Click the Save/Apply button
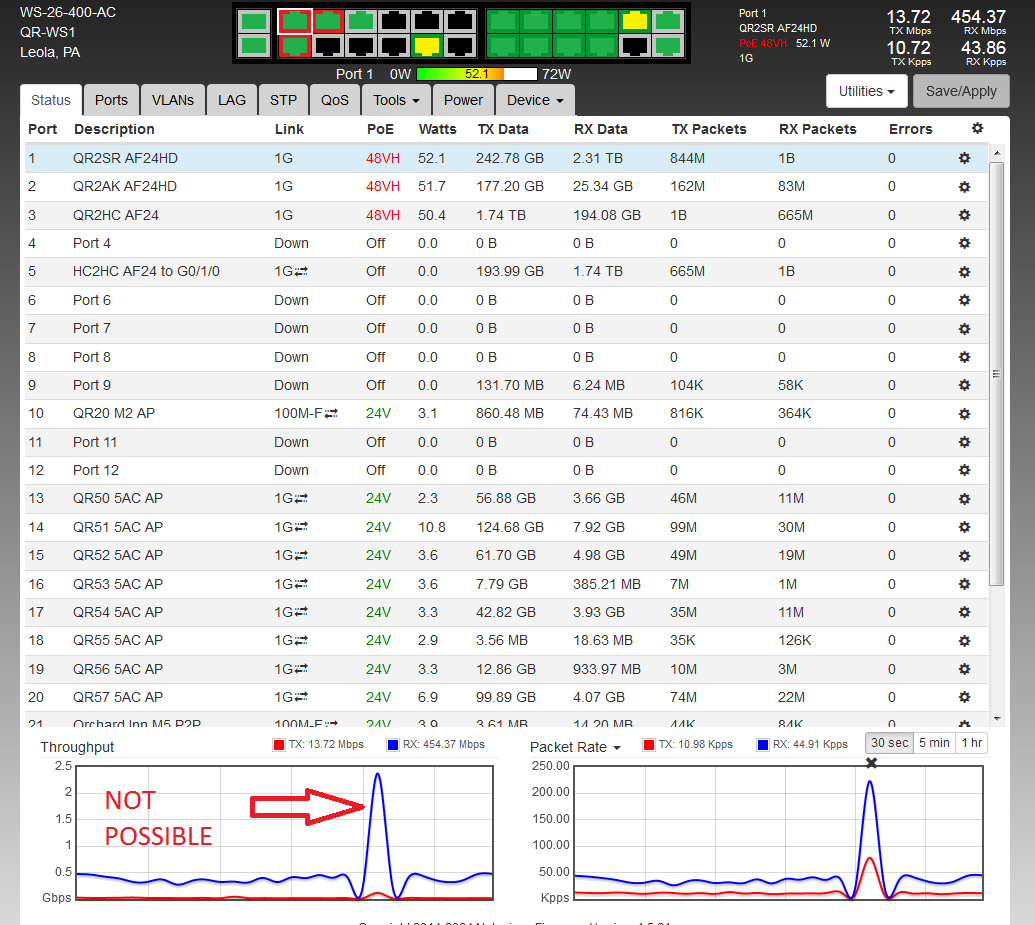The height and width of the screenshot is (925, 1035). click(960, 91)
